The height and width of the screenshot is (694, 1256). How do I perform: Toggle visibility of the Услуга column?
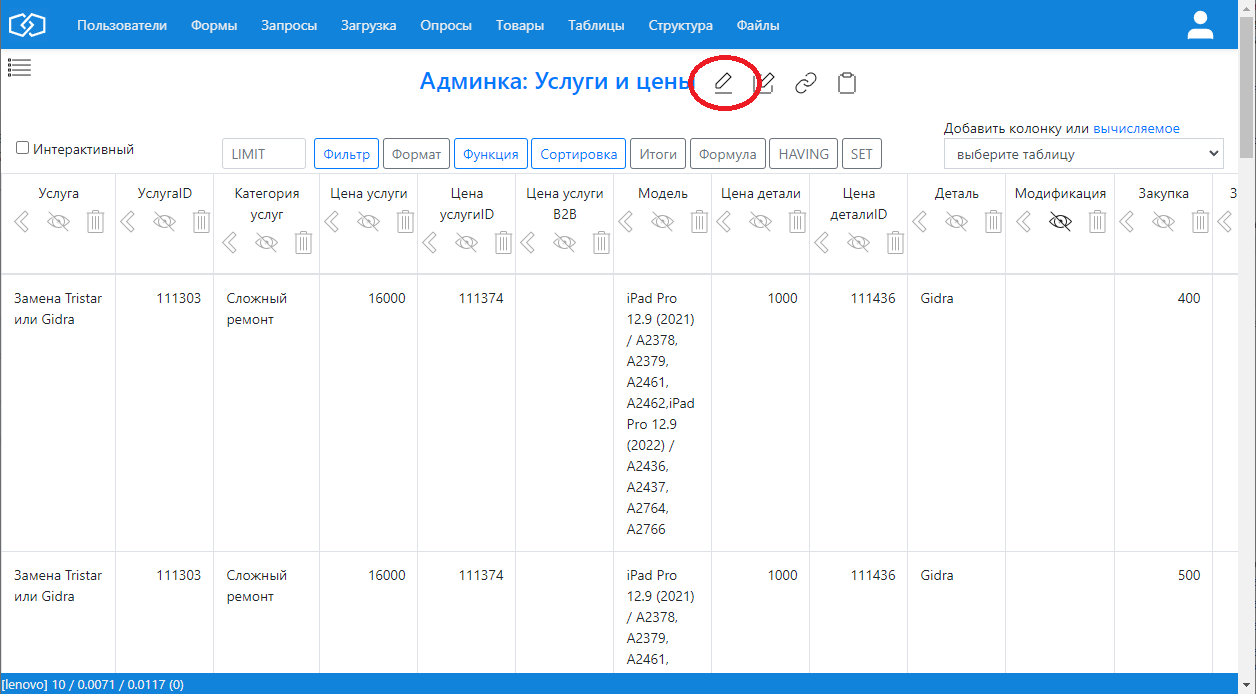coord(59,222)
